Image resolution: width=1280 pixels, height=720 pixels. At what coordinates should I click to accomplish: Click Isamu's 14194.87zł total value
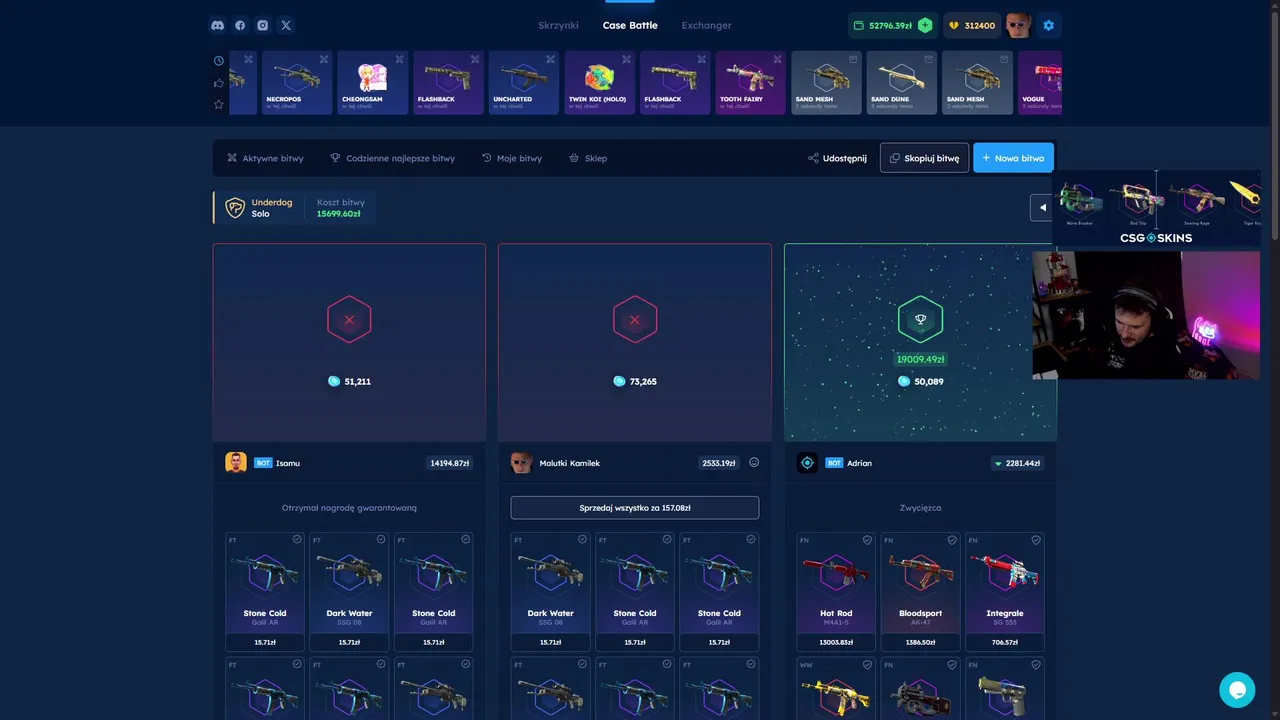coord(449,463)
